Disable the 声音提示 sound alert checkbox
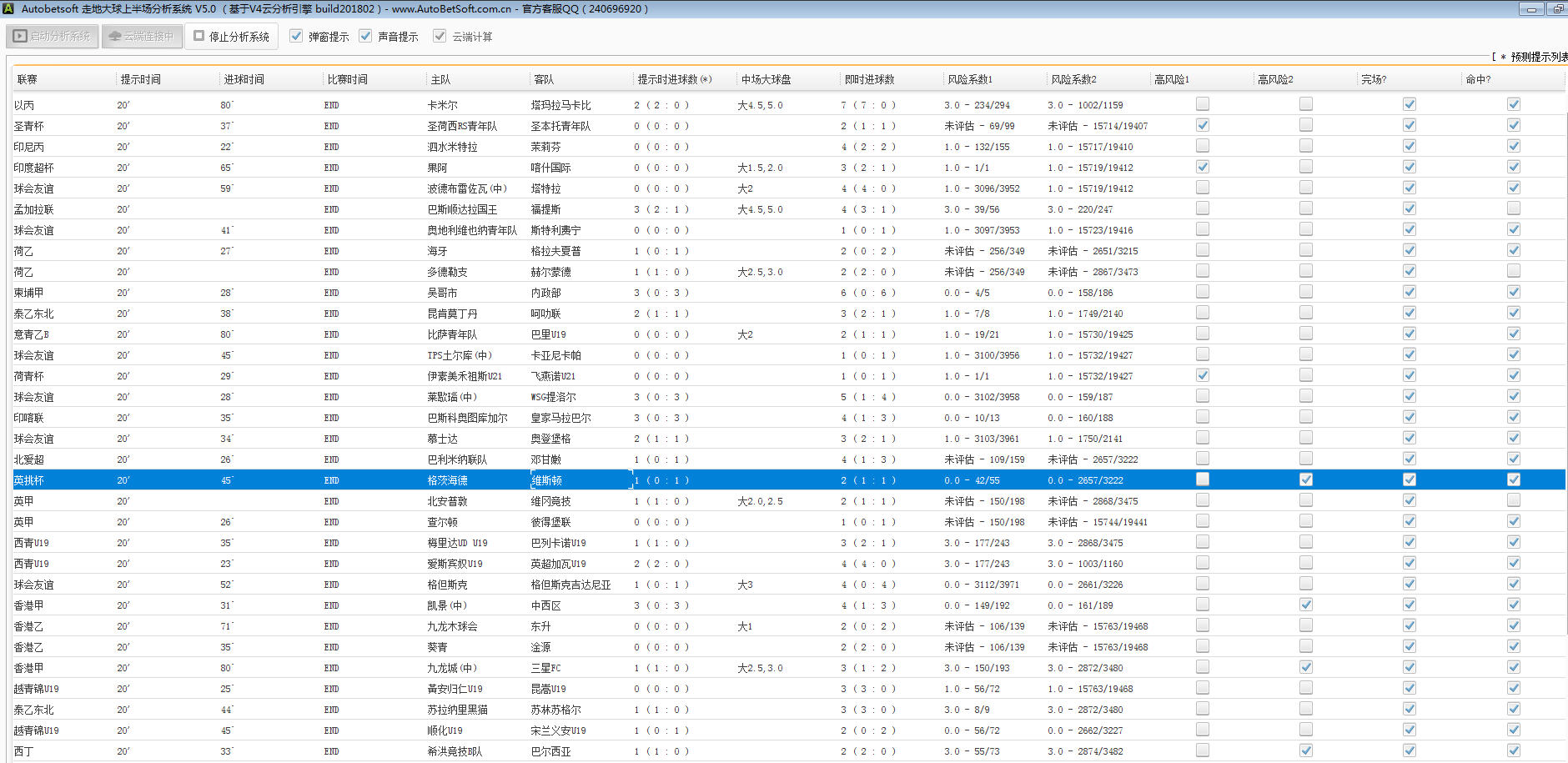The width and height of the screenshot is (1568, 763). (365, 37)
